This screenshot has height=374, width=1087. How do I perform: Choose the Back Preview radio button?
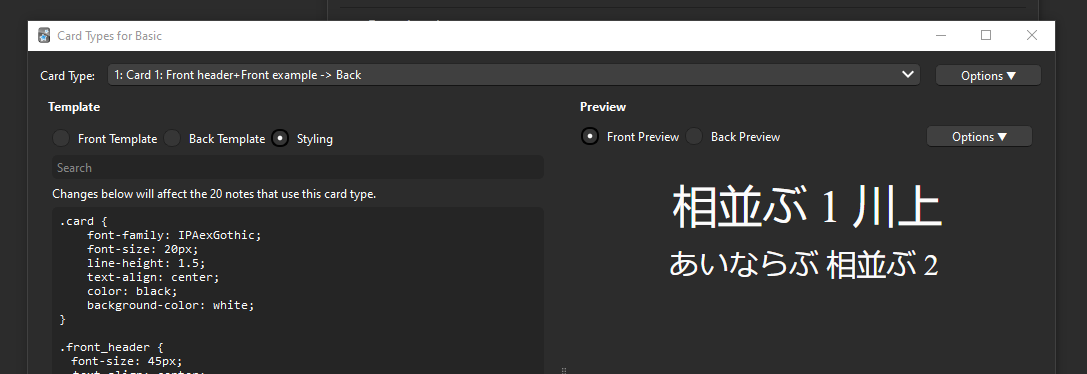(x=694, y=137)
